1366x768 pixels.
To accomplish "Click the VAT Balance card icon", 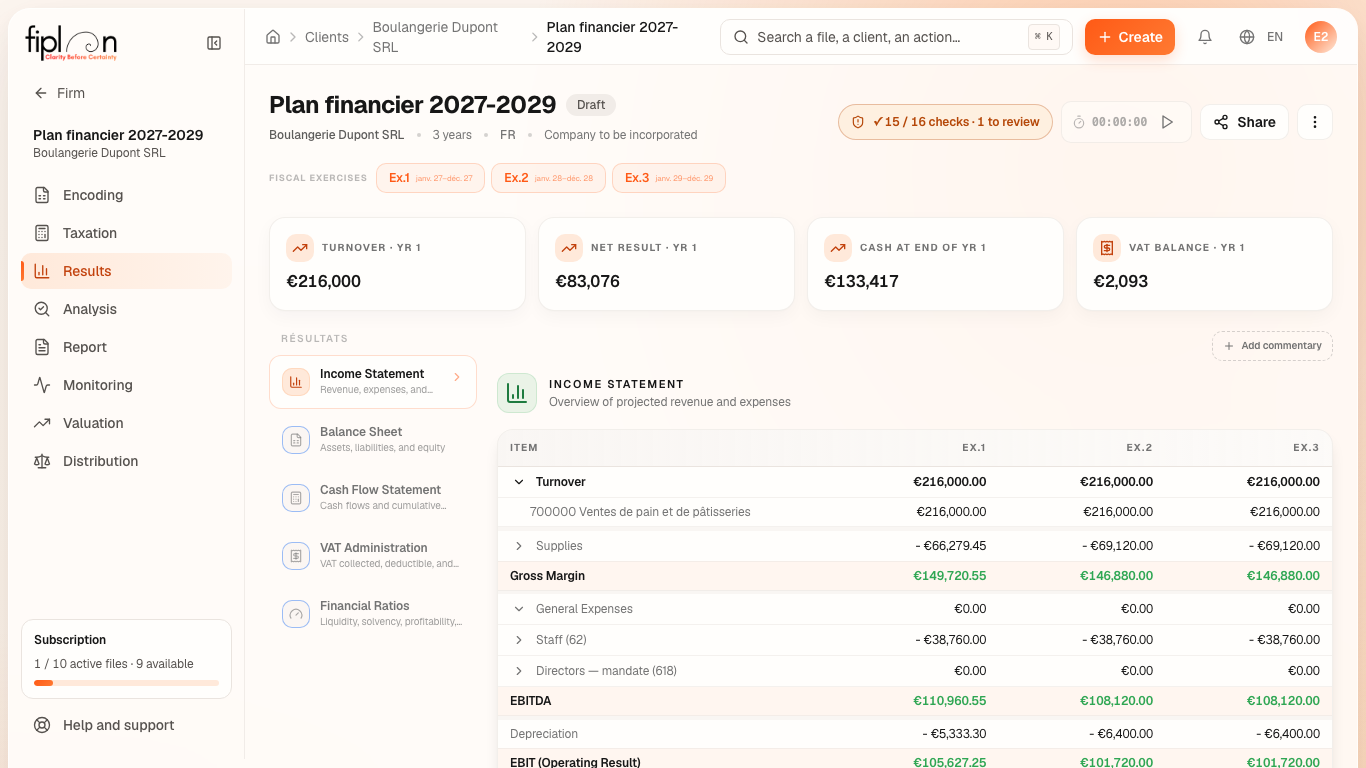I will [1107, 248].
